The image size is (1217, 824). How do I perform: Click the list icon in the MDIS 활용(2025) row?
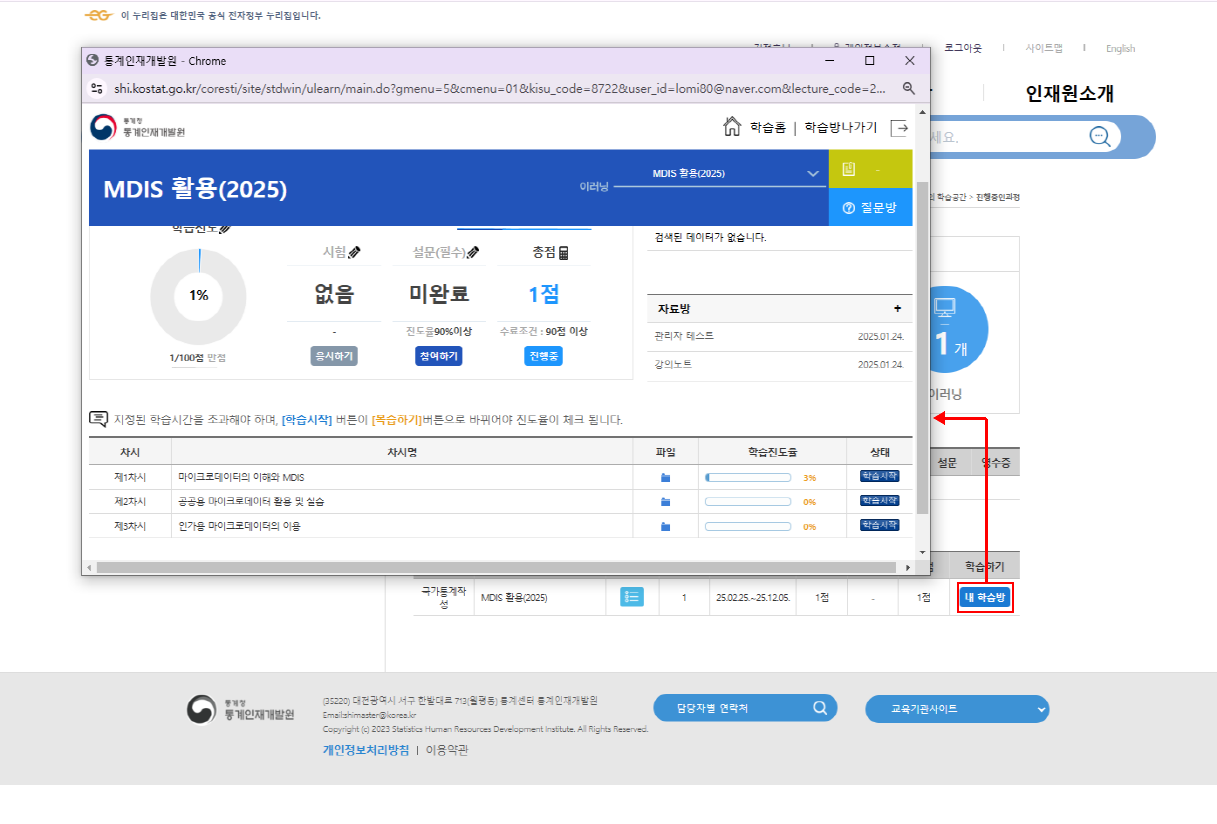[632, 597]
